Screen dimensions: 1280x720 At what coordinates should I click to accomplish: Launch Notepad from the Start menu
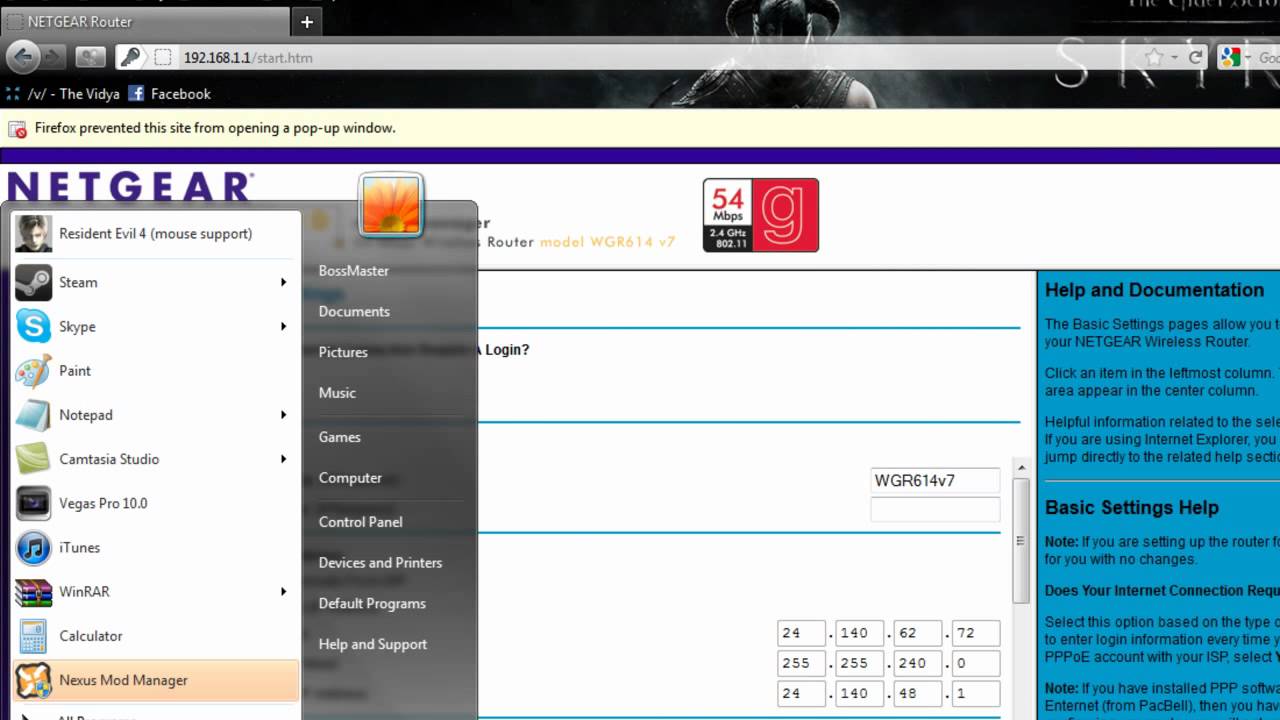[155, 415]
